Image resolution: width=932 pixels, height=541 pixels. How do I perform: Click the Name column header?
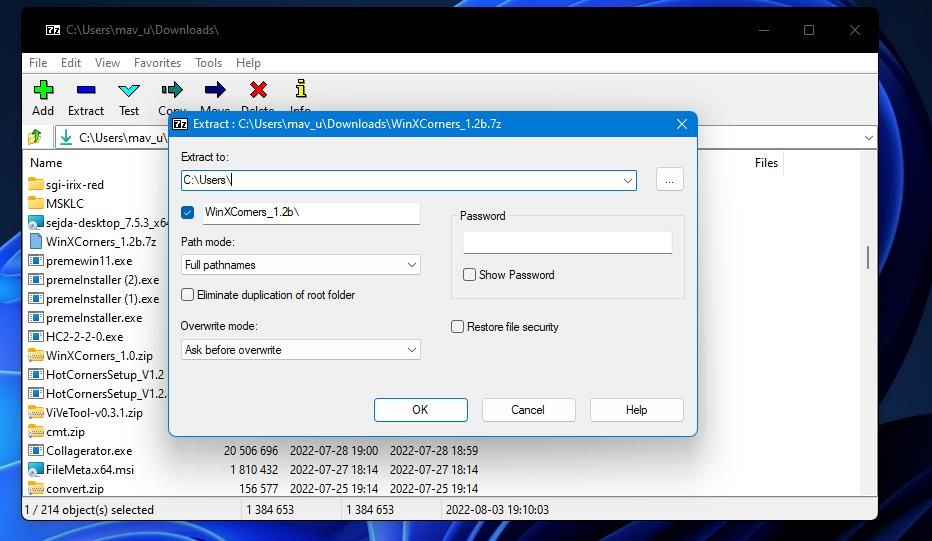pyautogui.click(x=46, y=162)
